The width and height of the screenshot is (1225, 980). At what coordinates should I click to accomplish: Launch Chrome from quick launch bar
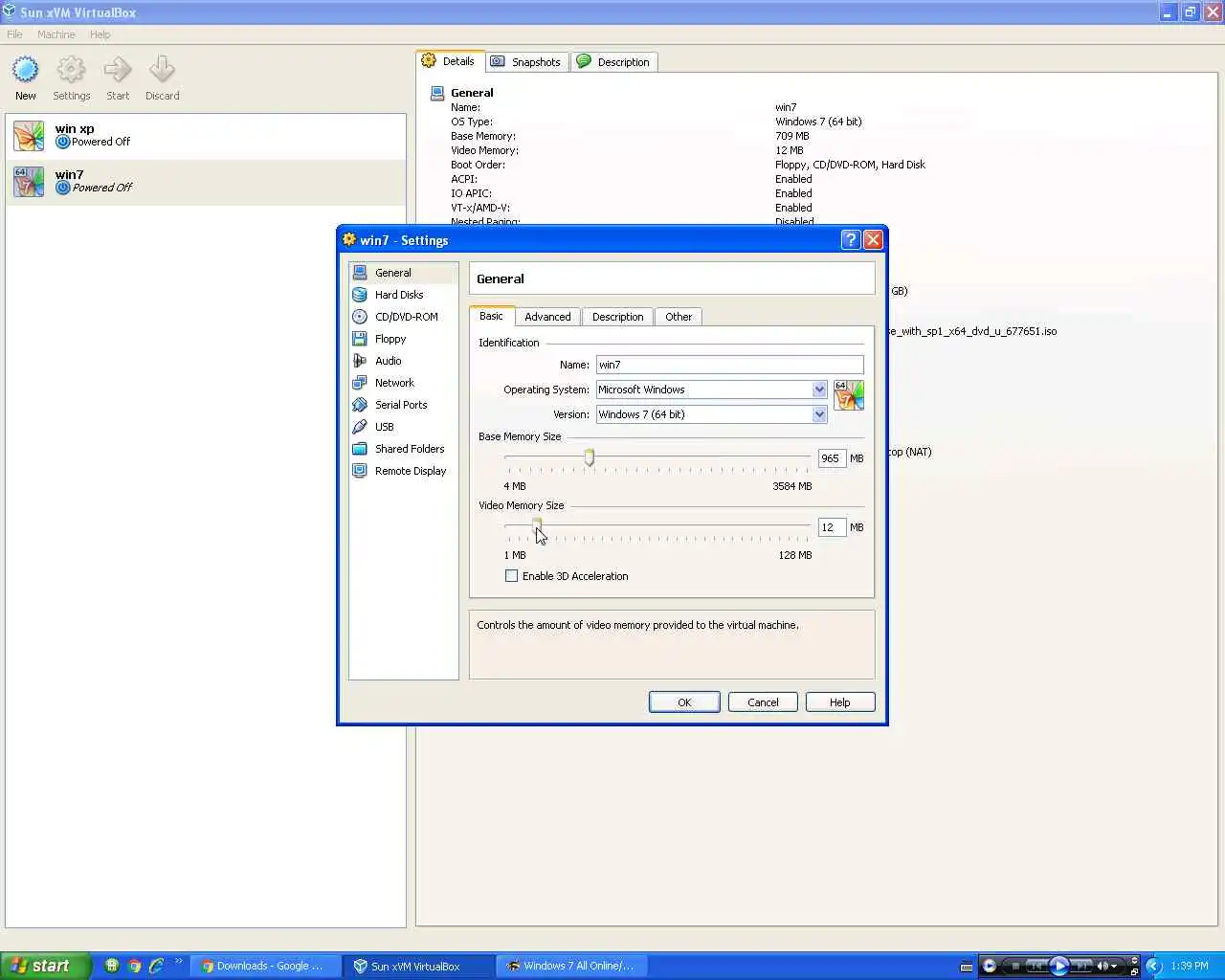pos(134,966)
